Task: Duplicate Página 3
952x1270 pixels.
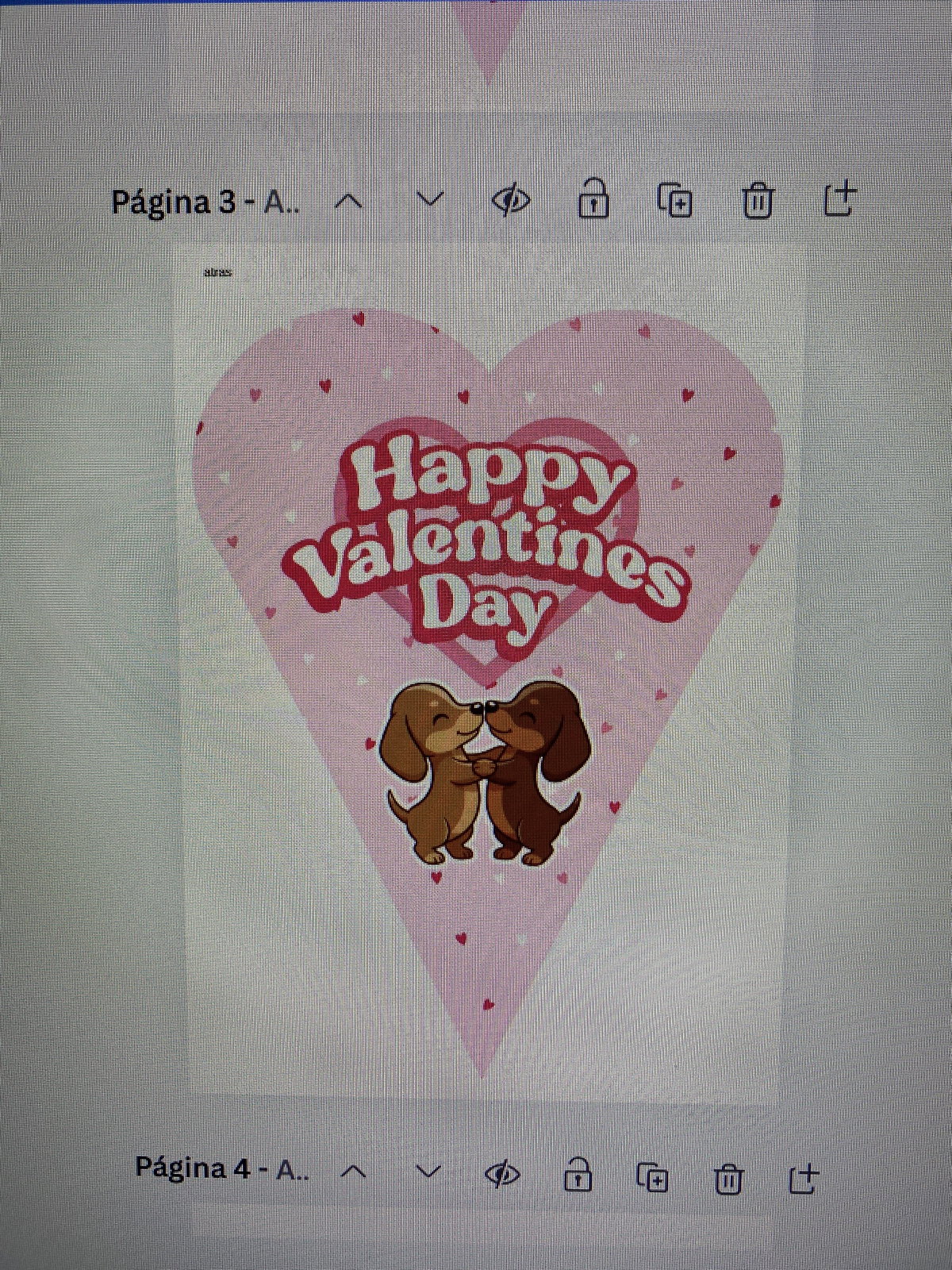Action: pos(676,200)
